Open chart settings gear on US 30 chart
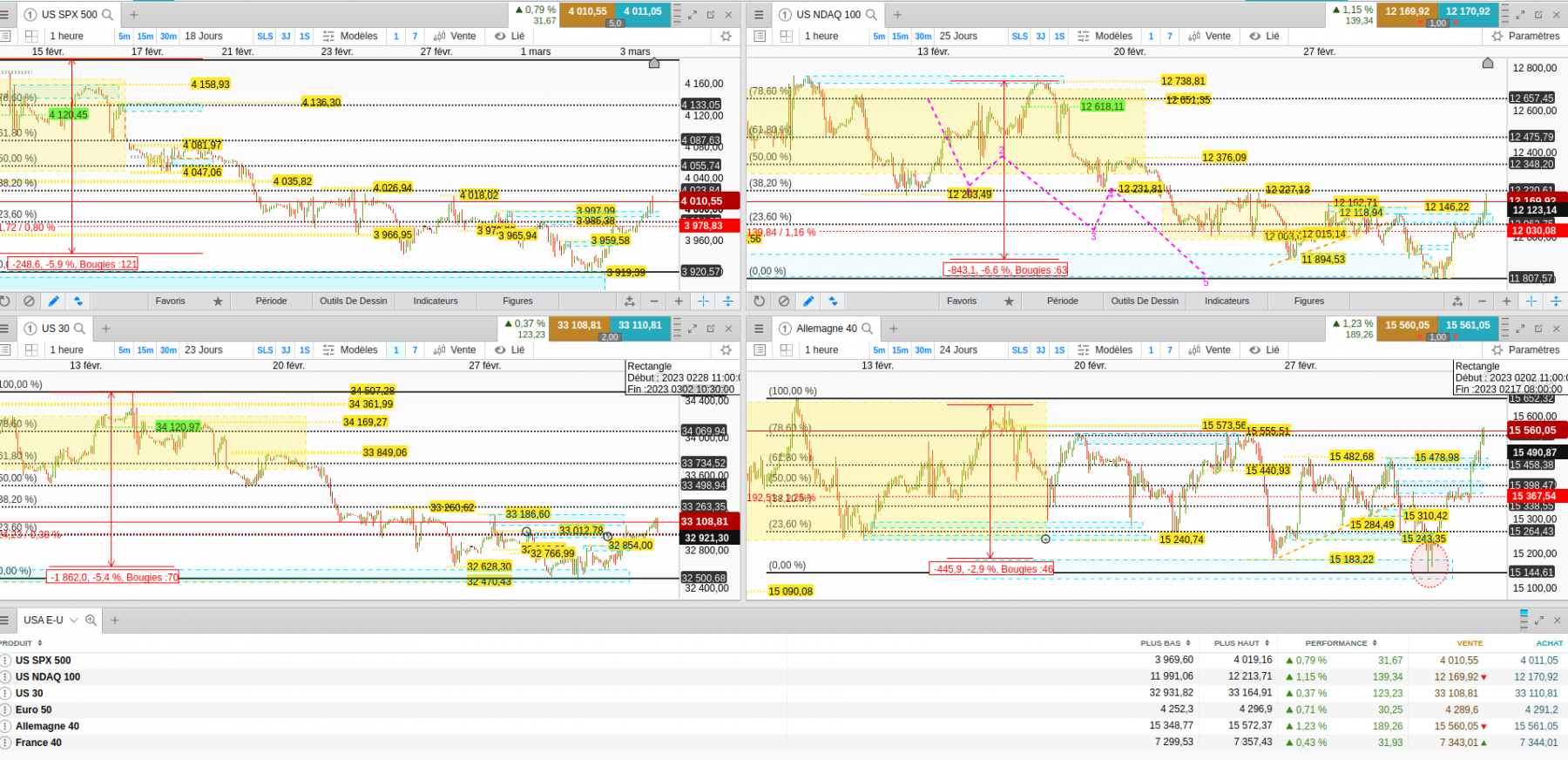 tap(726, 349)
